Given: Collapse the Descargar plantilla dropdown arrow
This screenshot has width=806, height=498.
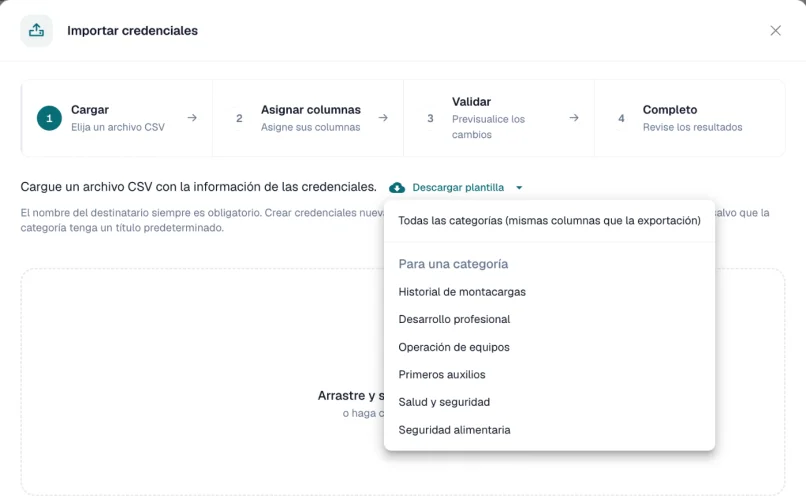Looking at the screenshot, I should coord(519,188).
